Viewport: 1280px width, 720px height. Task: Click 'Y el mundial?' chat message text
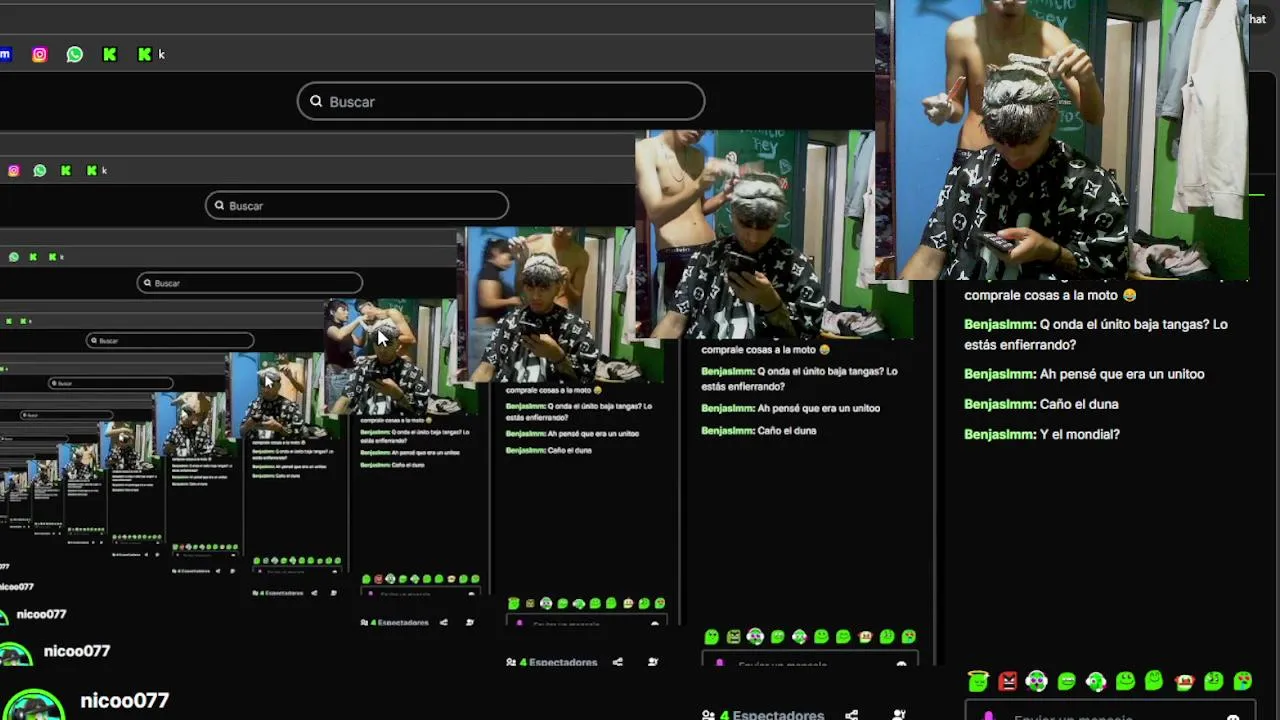(1080, 434)
